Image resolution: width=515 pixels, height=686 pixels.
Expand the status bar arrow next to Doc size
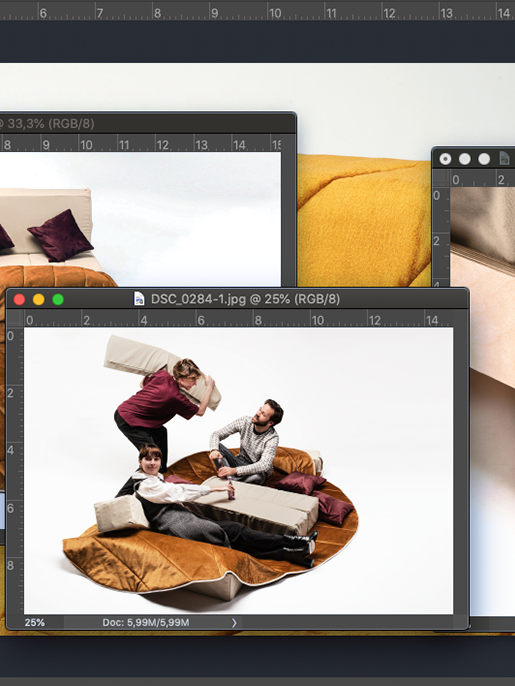(234, 623)
